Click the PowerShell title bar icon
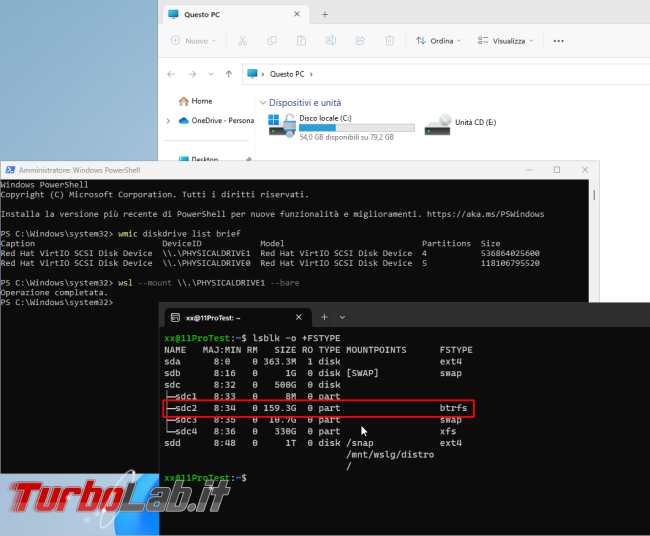The height and width of the screenshot is (536, 650). point(10,170)
